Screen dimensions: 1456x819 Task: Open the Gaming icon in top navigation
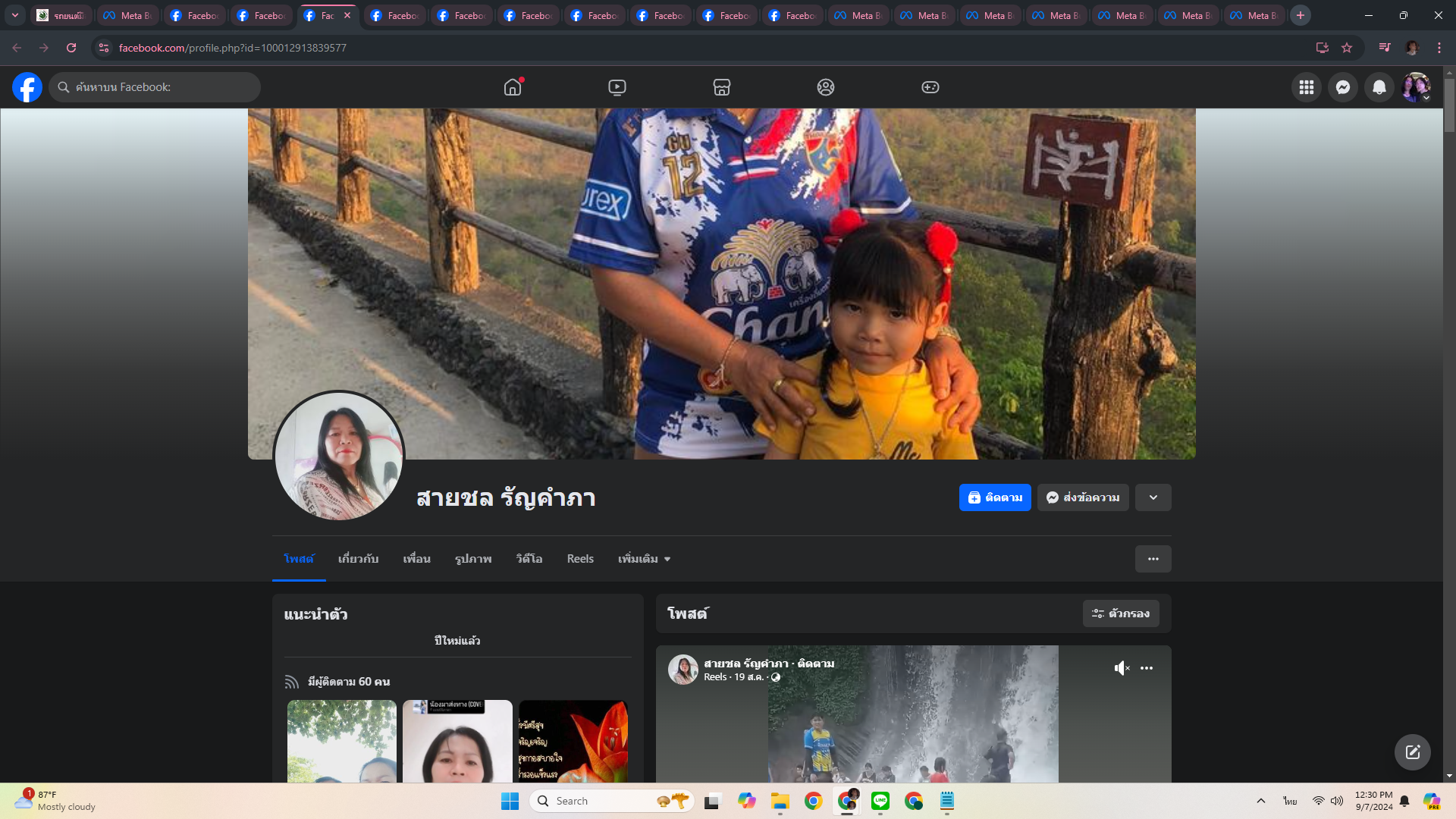pyautogui.click(x=930, y=87)
